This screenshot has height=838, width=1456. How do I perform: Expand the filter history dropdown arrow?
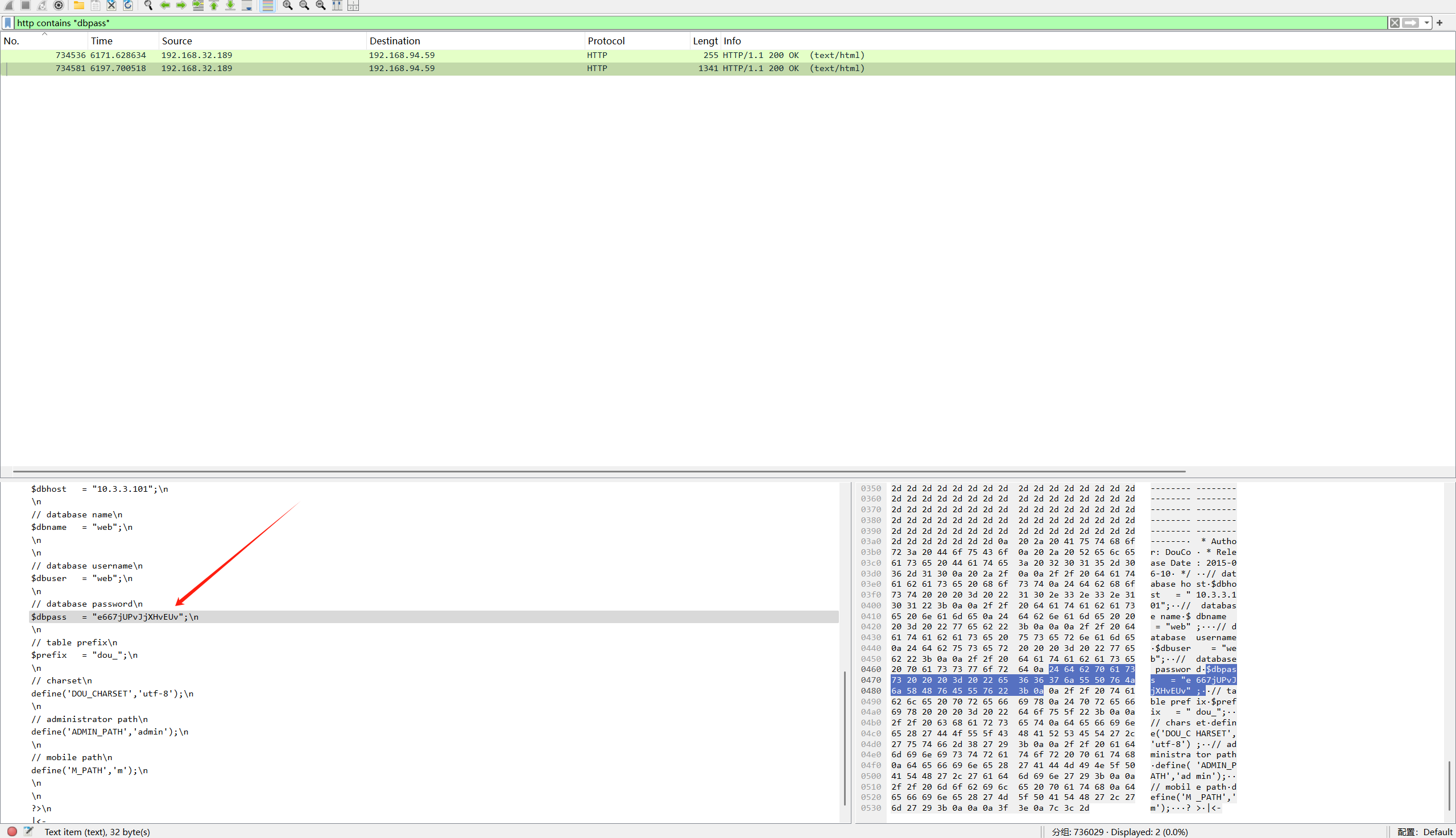(x=1426, y=23)
